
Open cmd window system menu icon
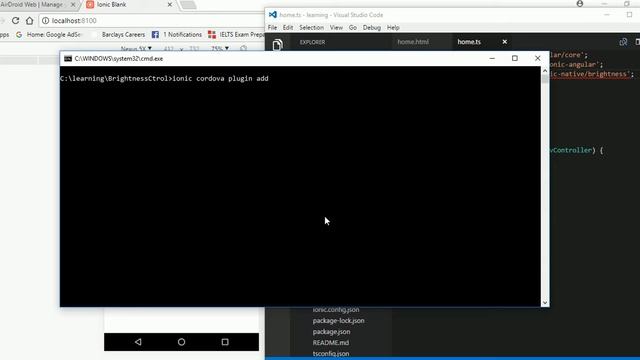coord(68,59)
